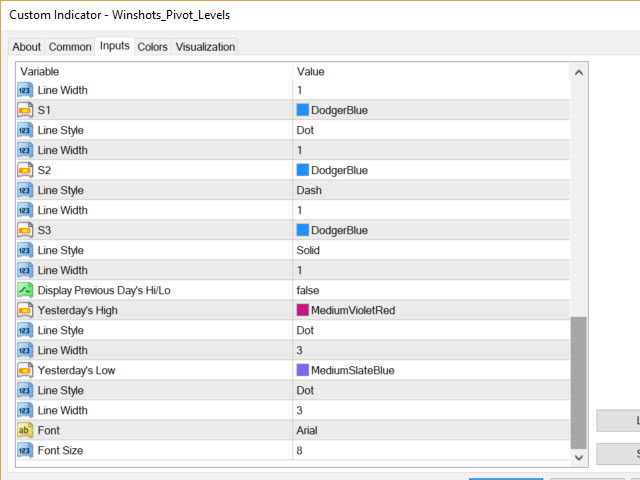Screen dimensions: 640x480
Task: Select the Font Size variable label
Action: [60, 450]
